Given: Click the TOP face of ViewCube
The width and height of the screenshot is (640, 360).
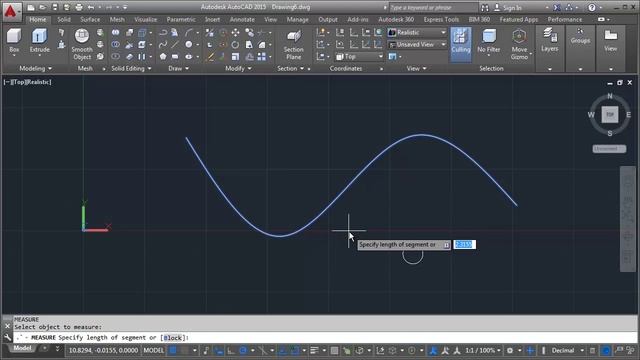Looking at the screenshot, I should pyautogui.click(x=610, y=115).
